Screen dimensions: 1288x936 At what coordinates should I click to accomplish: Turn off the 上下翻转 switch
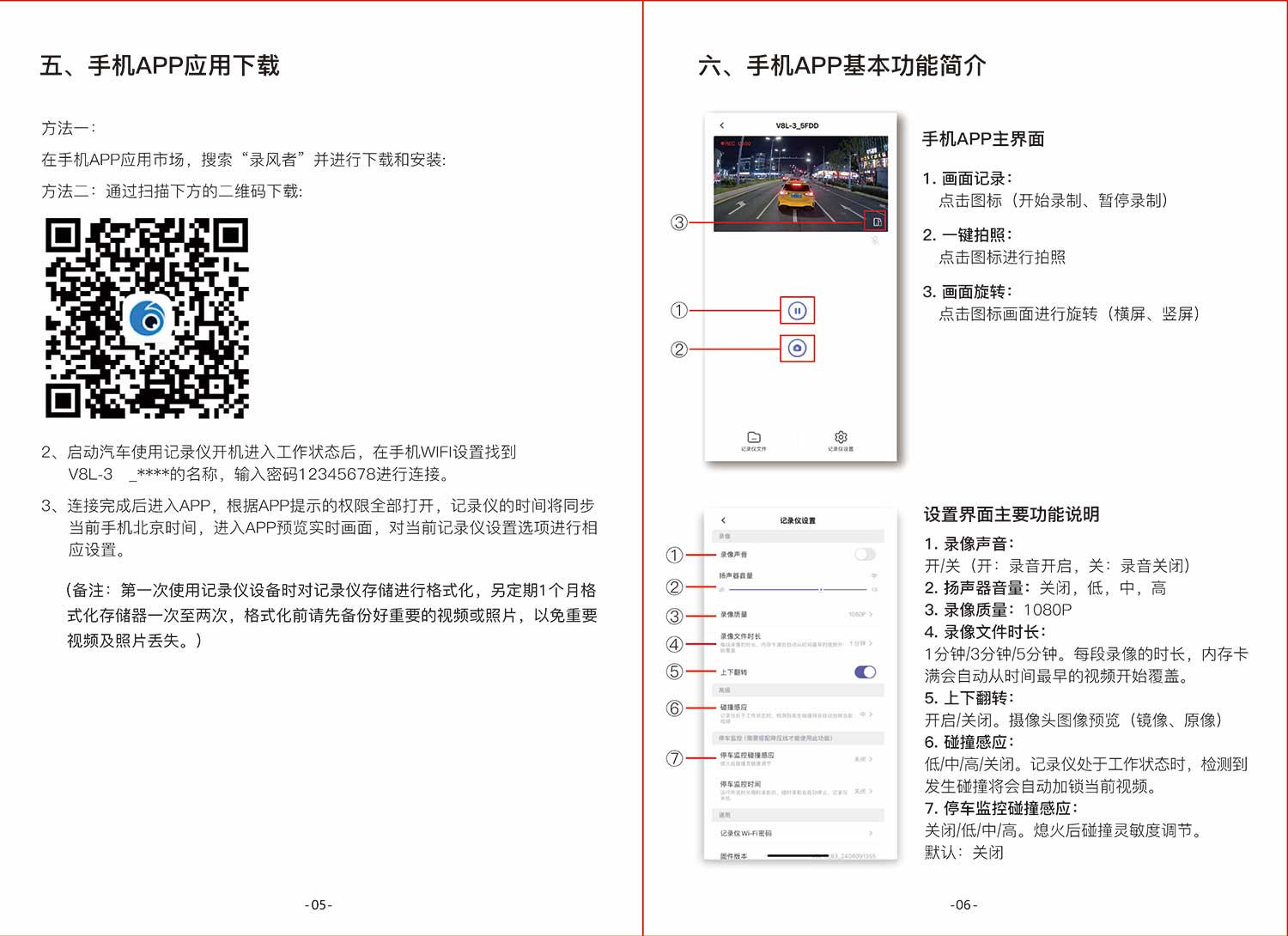click(865, 672)
